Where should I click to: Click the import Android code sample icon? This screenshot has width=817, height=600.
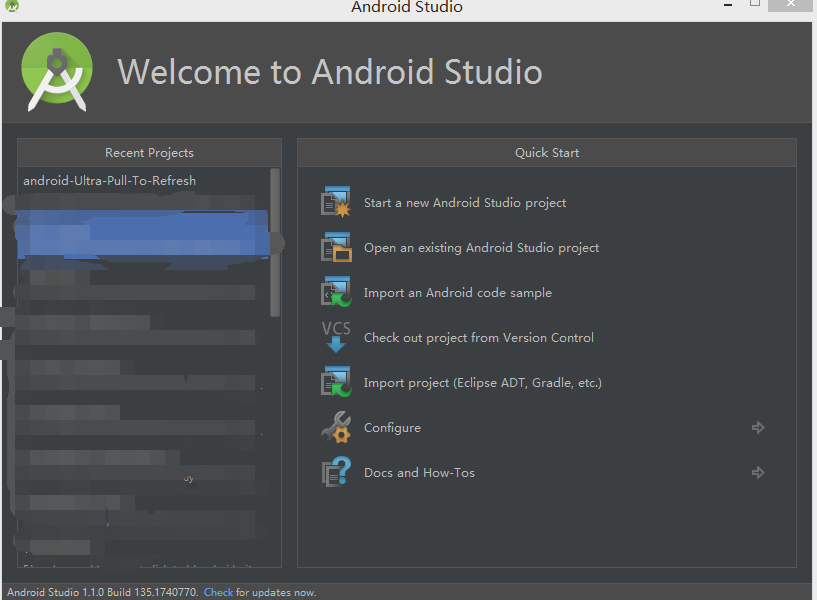(336, 292)
